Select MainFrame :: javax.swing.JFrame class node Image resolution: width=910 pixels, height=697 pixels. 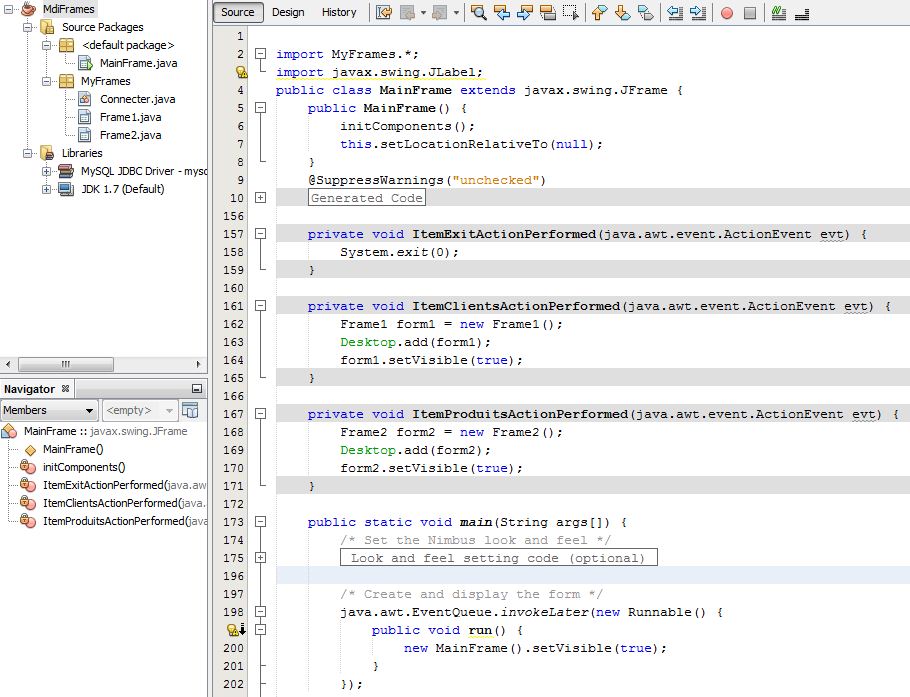105,431
